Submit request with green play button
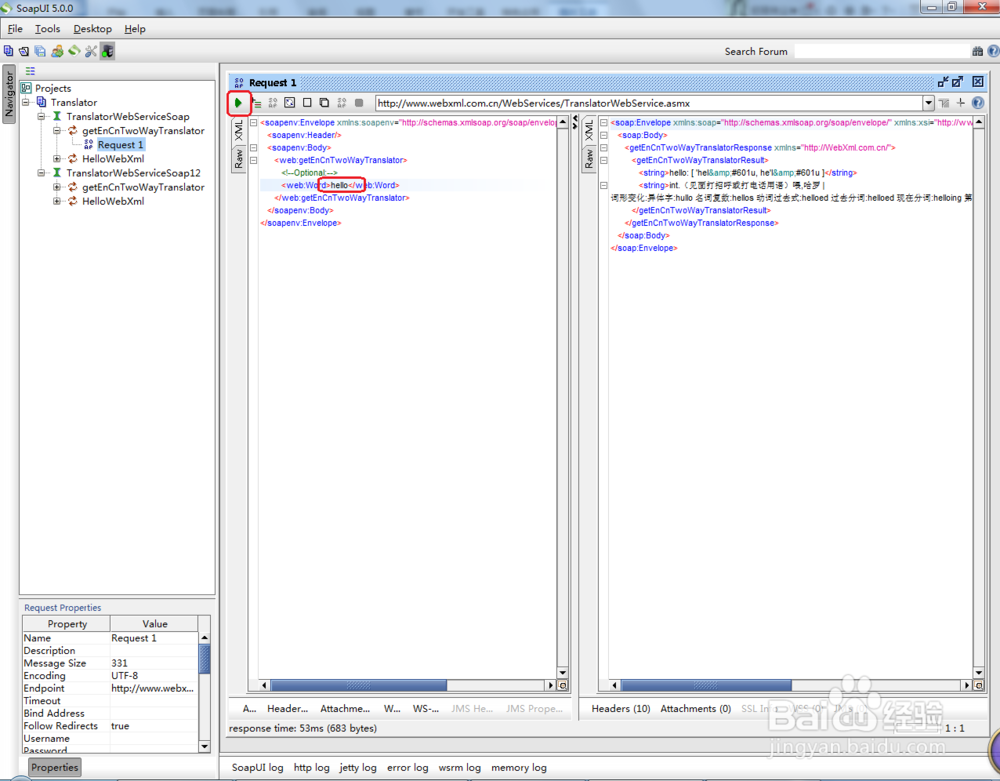1000x781 pixels. [239, 103]
